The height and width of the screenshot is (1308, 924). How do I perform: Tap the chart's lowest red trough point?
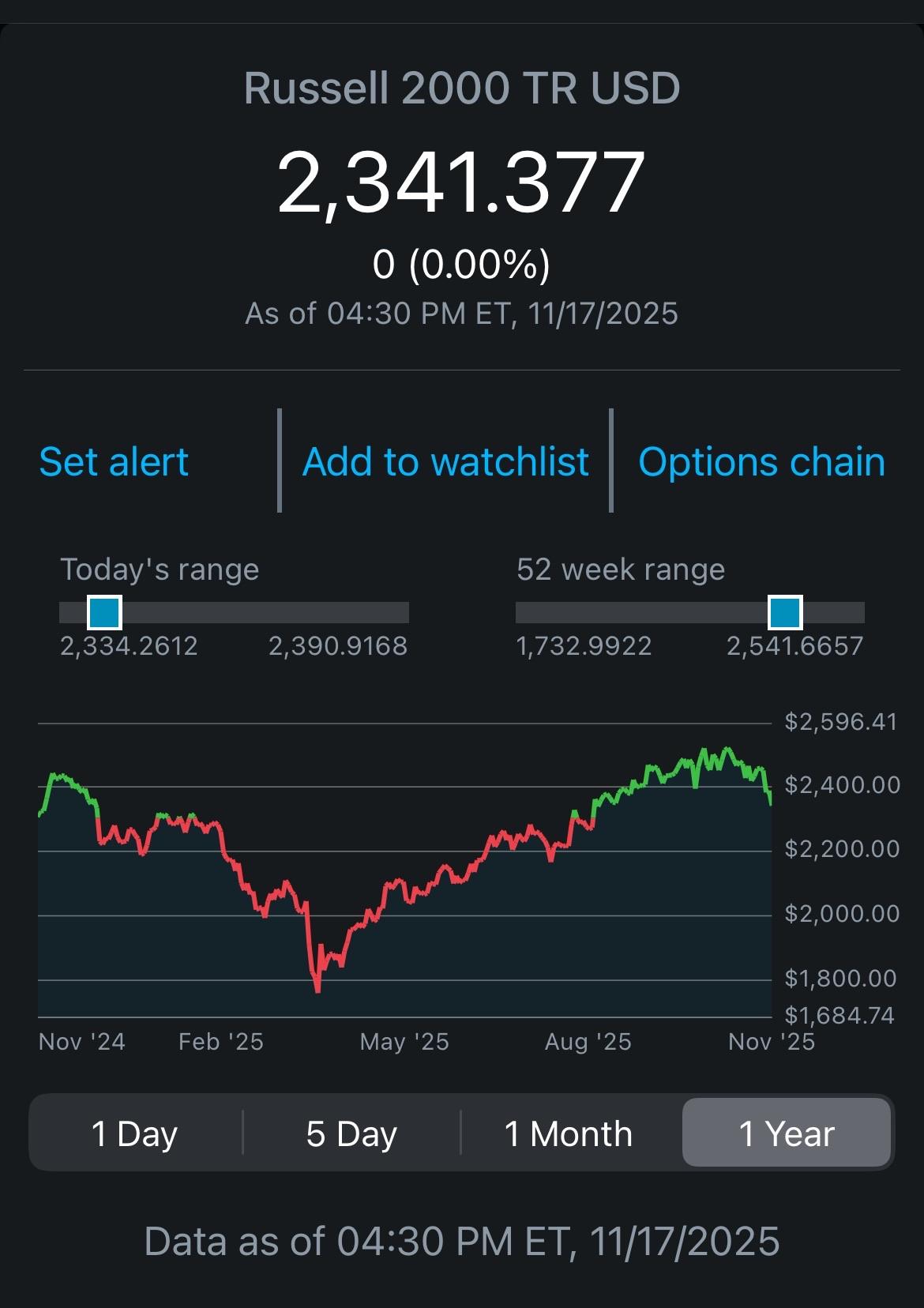pyautogui.click(x=317, y=990)
